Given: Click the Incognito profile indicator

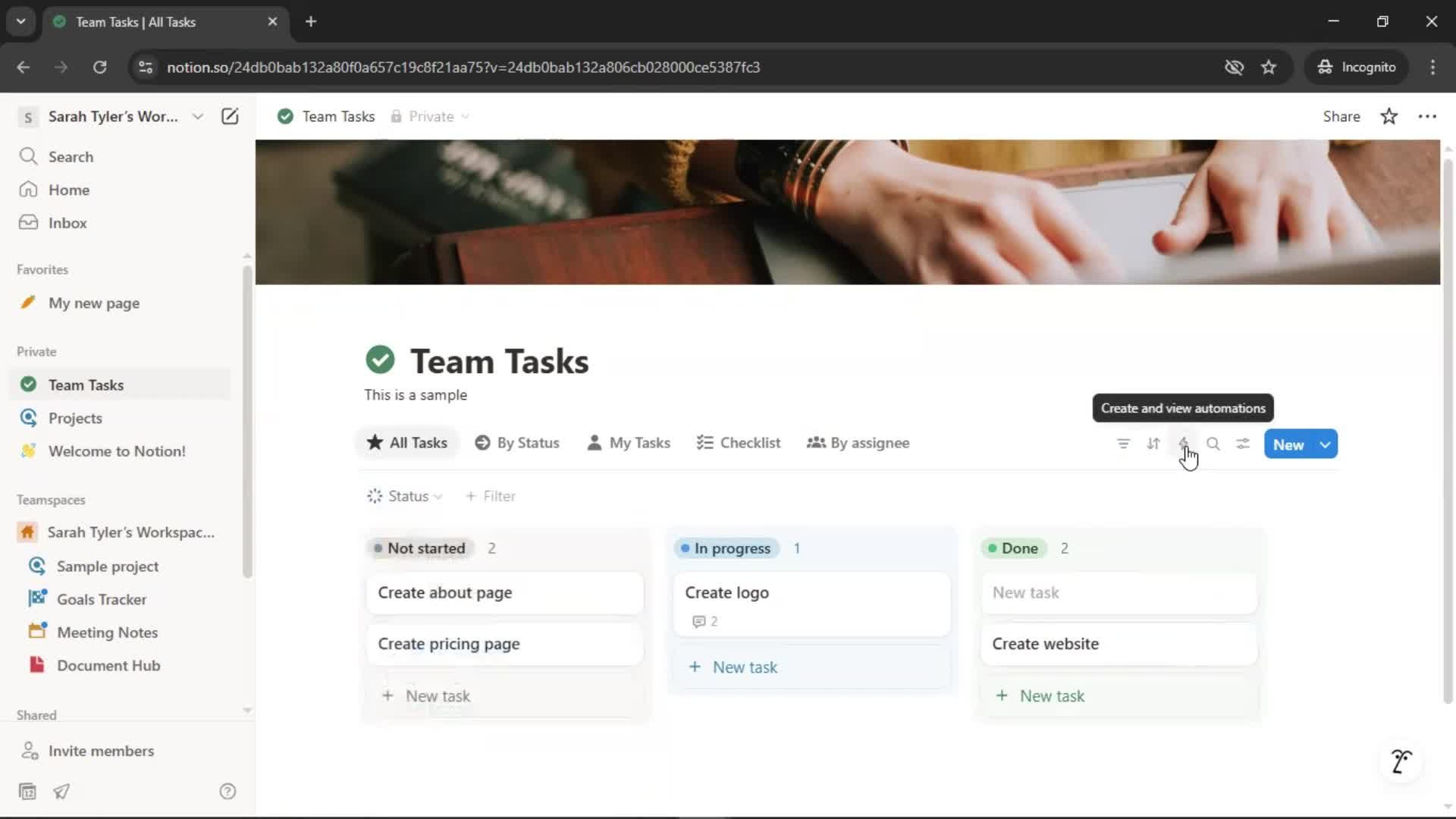Looking at the screenshot, I should point(1357,67).
